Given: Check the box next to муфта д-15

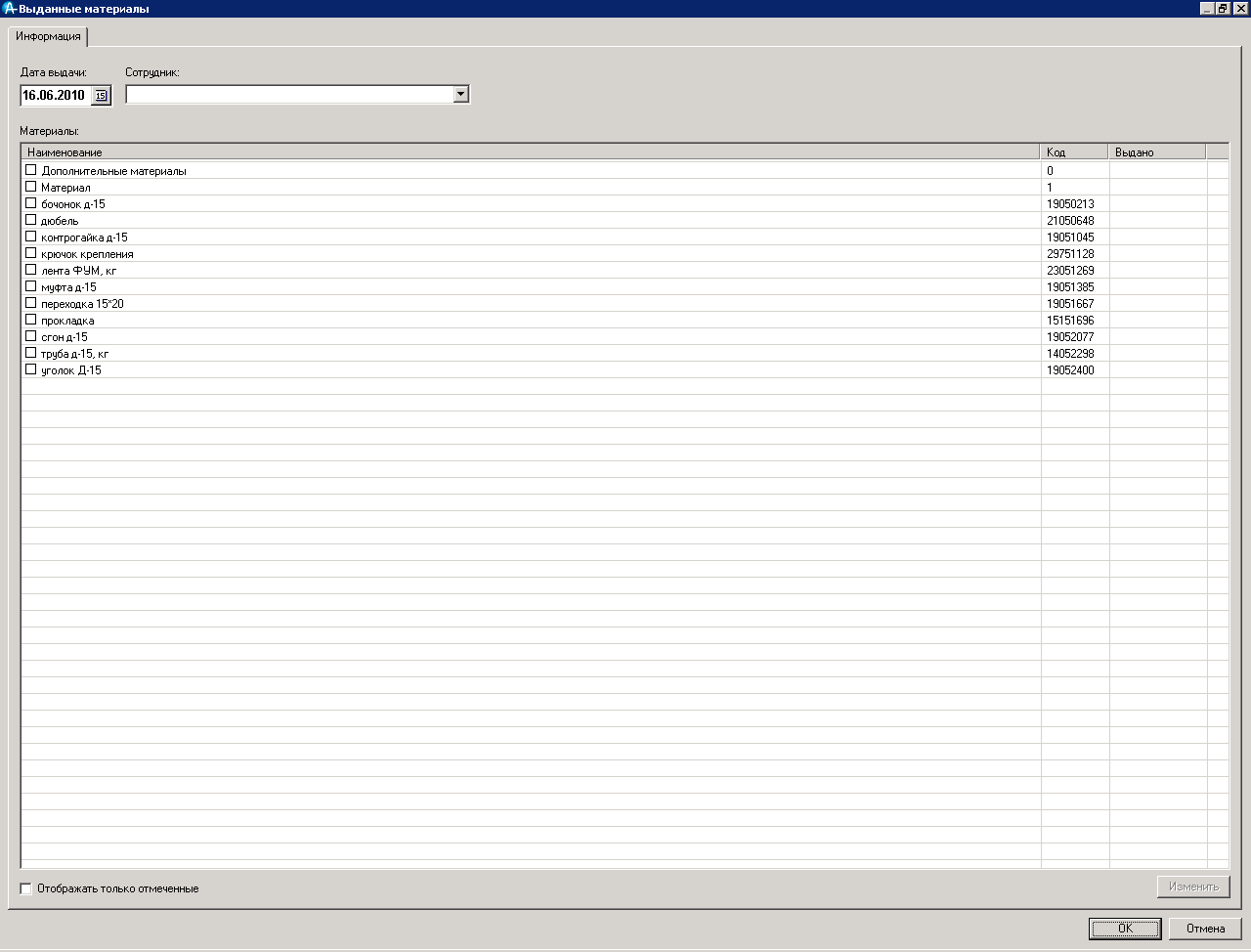Looking at the screenshot, I should (x=31, y=286).
